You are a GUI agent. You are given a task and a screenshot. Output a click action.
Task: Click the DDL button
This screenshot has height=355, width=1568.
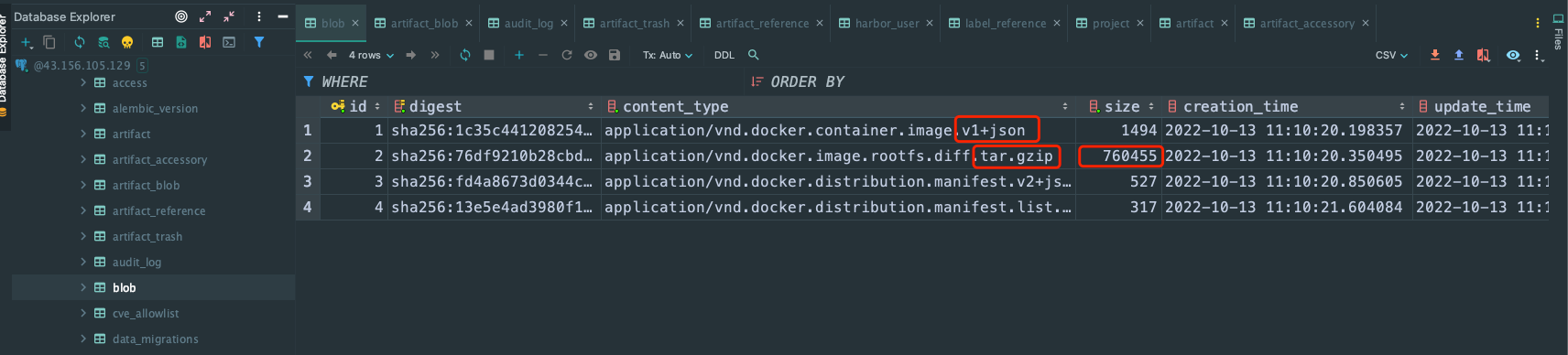click(724, 55)
